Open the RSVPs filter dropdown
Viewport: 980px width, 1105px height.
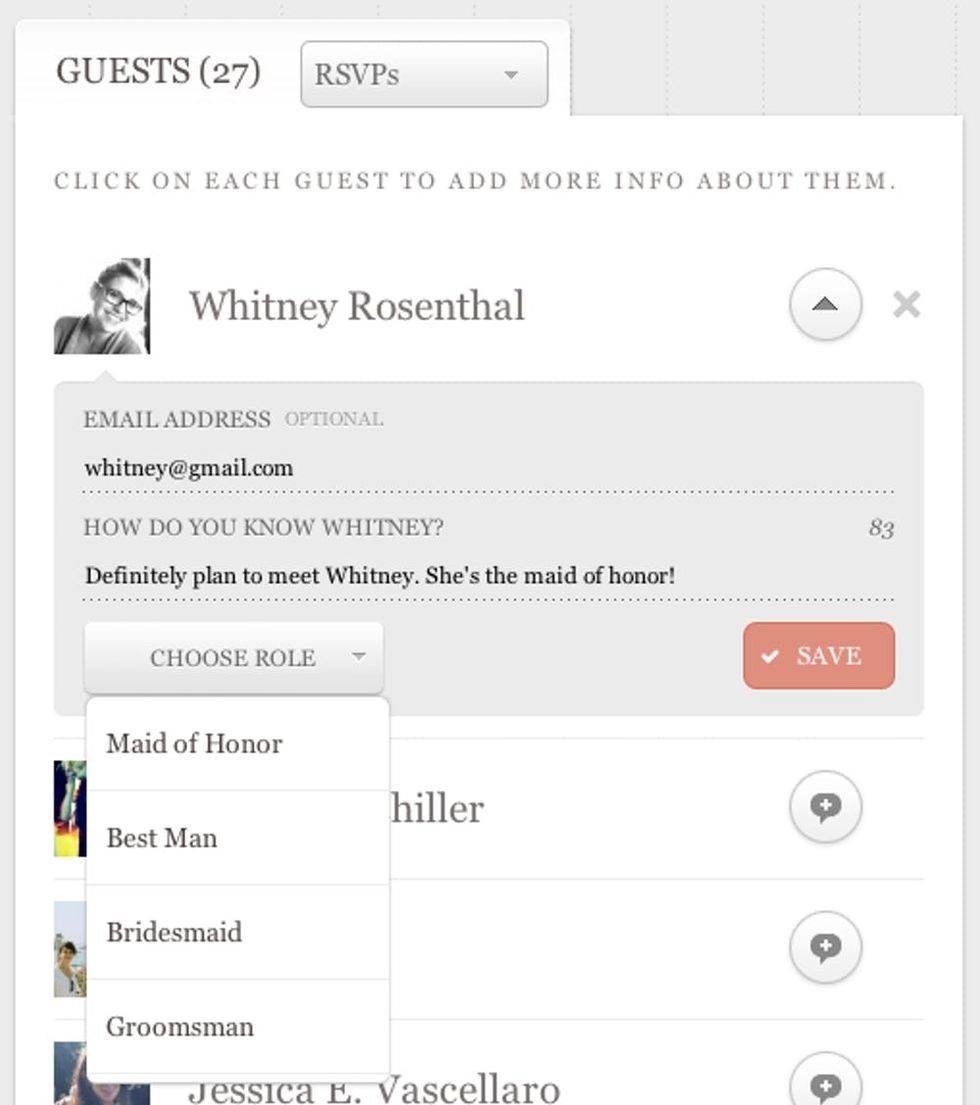424,74
